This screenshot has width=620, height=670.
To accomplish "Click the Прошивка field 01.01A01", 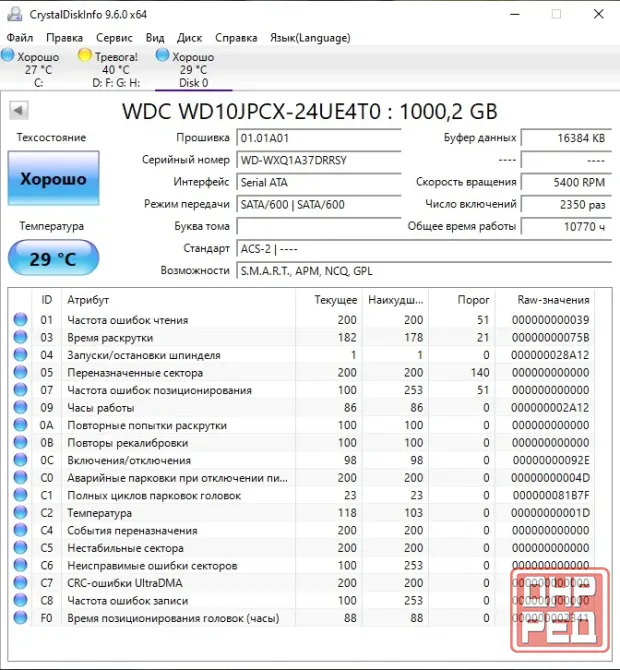I will point(319,138).
